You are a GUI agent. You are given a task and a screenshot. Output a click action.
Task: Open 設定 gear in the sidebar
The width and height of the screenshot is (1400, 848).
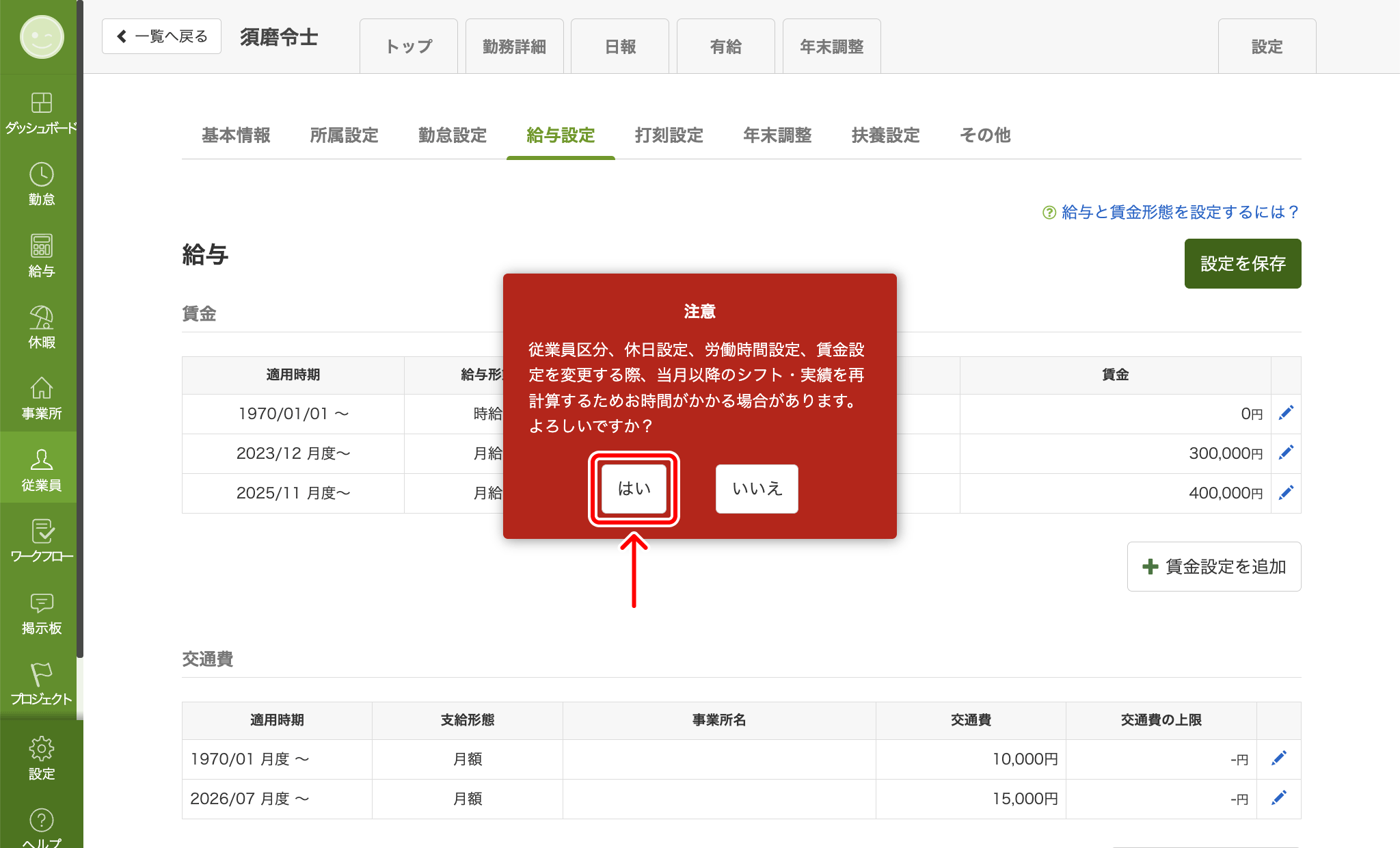pyautogui.click(x=41, y=758)
